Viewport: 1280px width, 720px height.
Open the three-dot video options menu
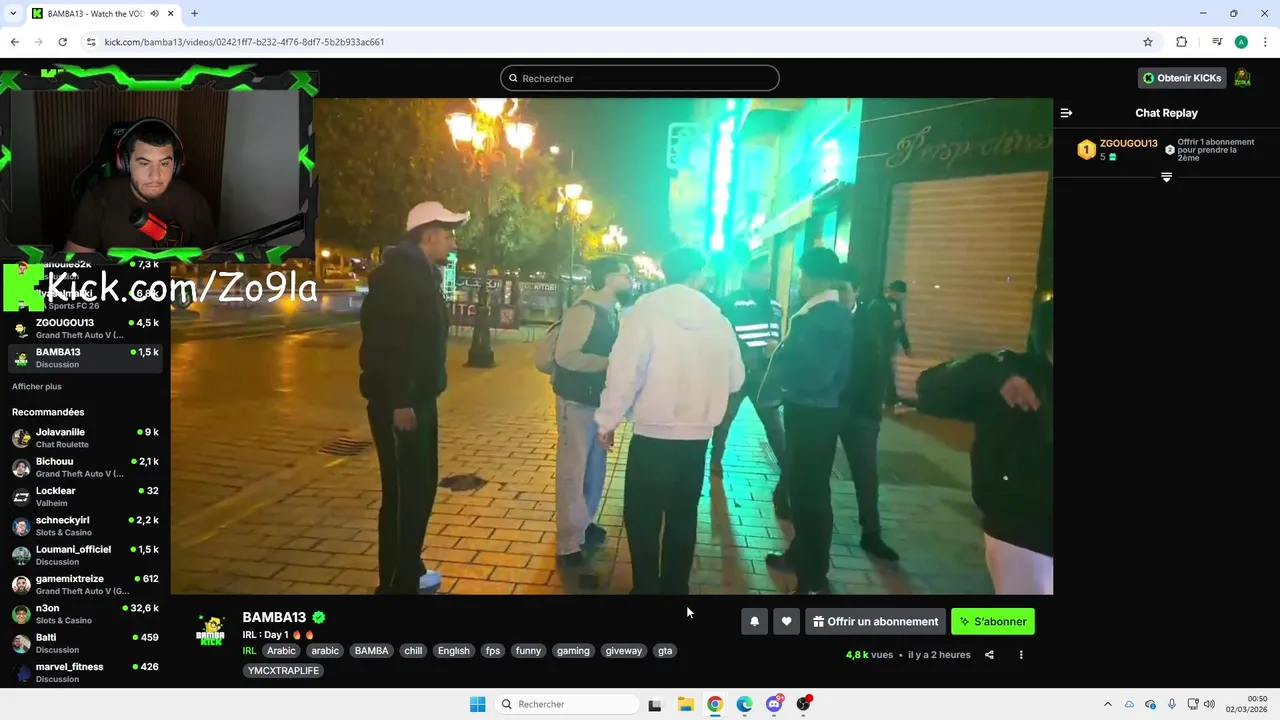[x=1021, y=655]
